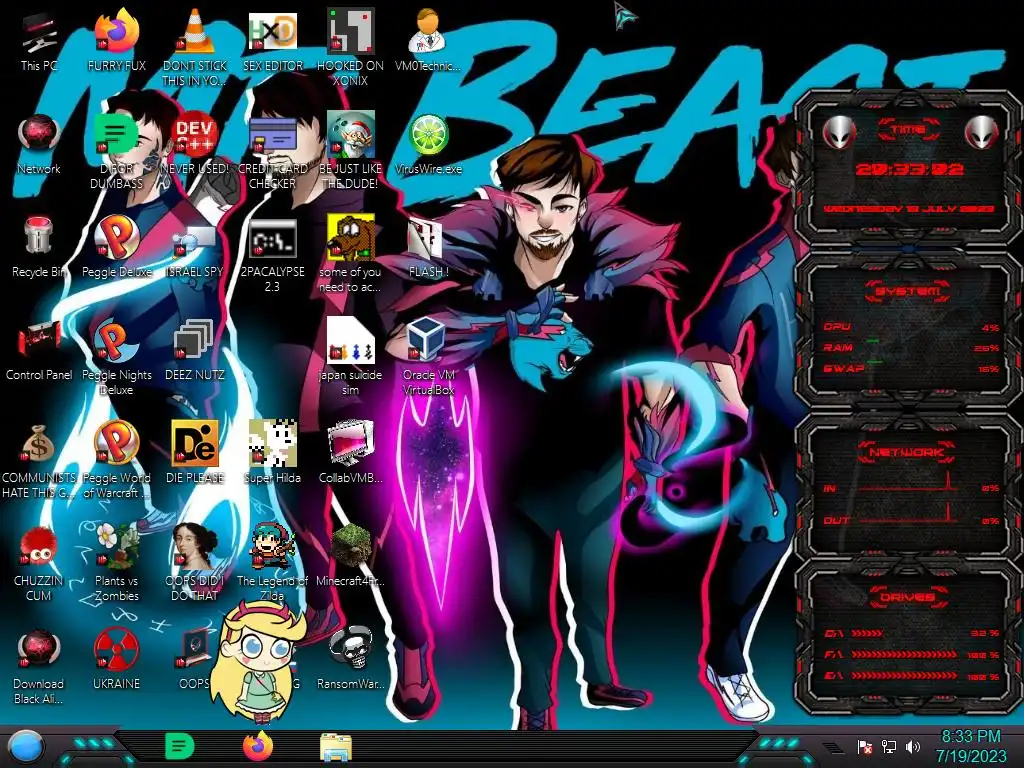This screenshot has width=1024, height=768.
Task: Click the flag notification tray icon
Action: (x=865, y=748)
